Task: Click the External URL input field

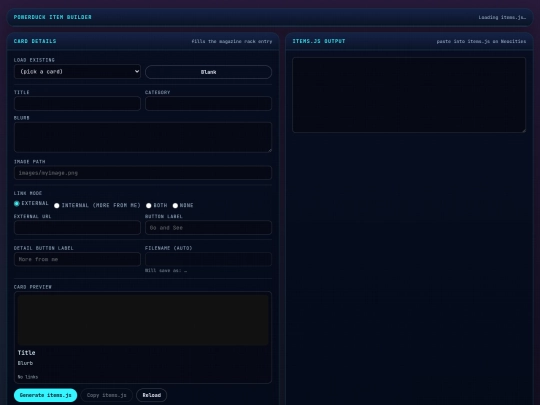Action: click(77, 228)
